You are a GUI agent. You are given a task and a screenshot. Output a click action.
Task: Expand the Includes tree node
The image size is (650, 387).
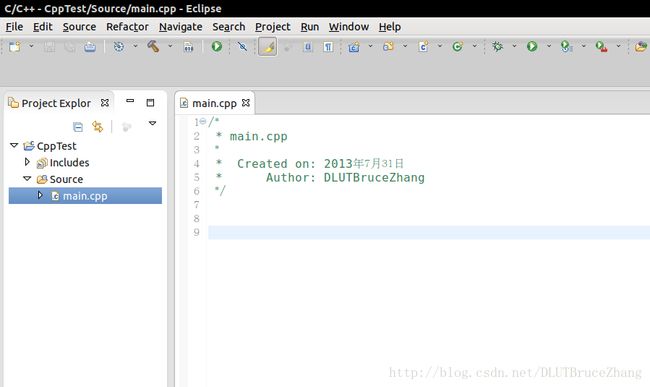(27, 162)
